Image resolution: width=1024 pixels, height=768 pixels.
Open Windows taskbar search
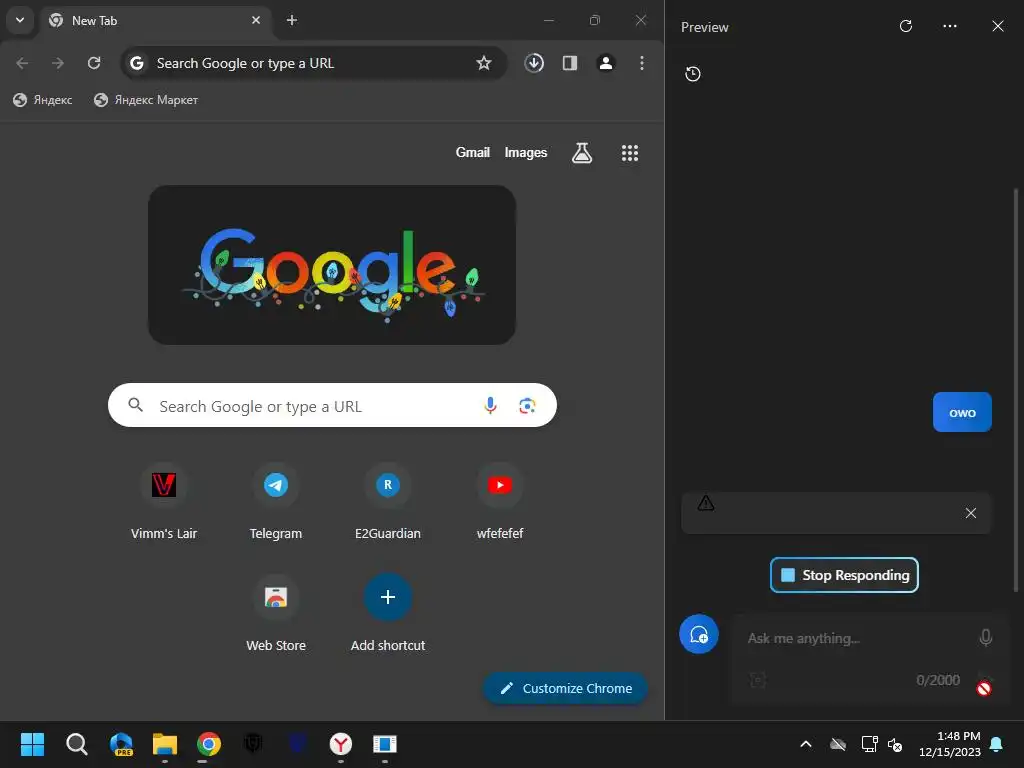point(76,744)
